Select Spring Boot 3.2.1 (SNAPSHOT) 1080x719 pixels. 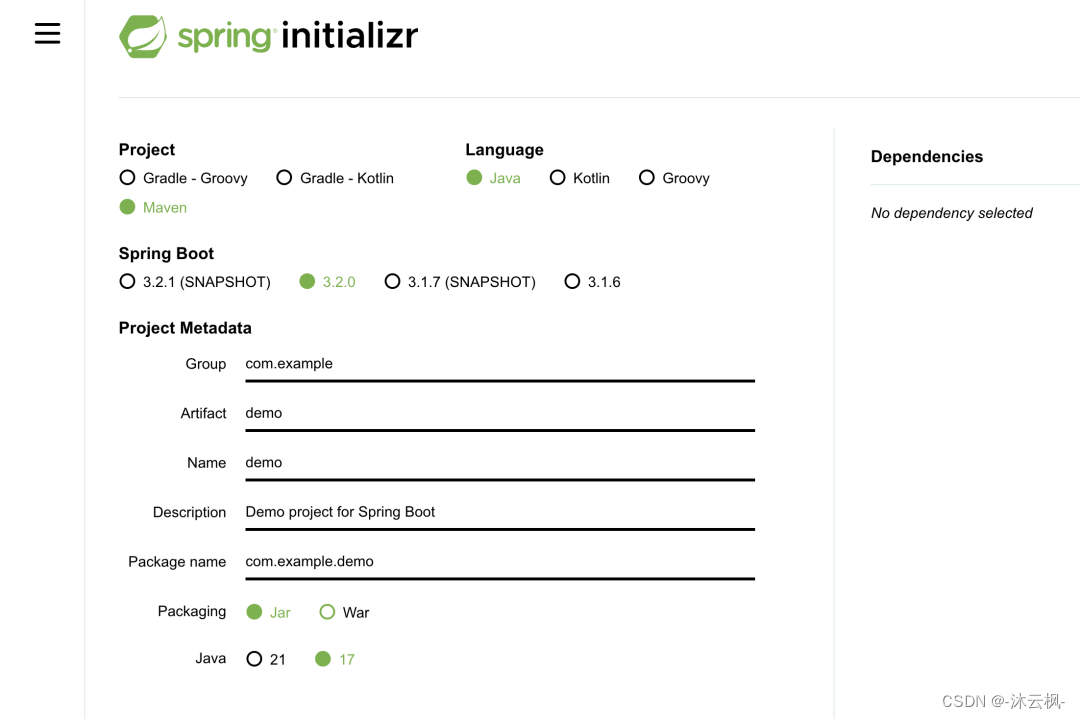coord(195,282)
